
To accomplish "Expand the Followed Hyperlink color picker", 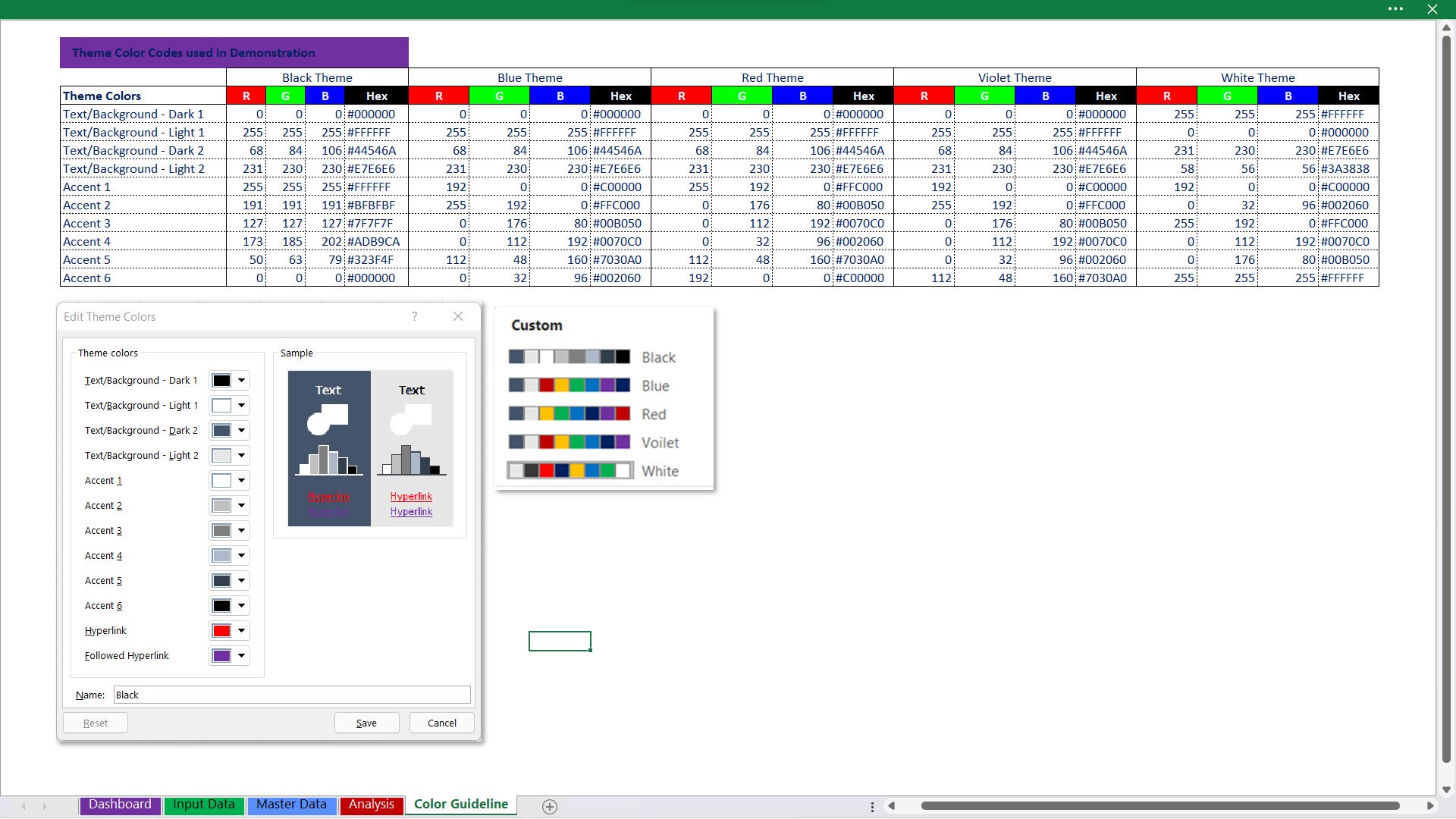I will click(x=241, y=655).
